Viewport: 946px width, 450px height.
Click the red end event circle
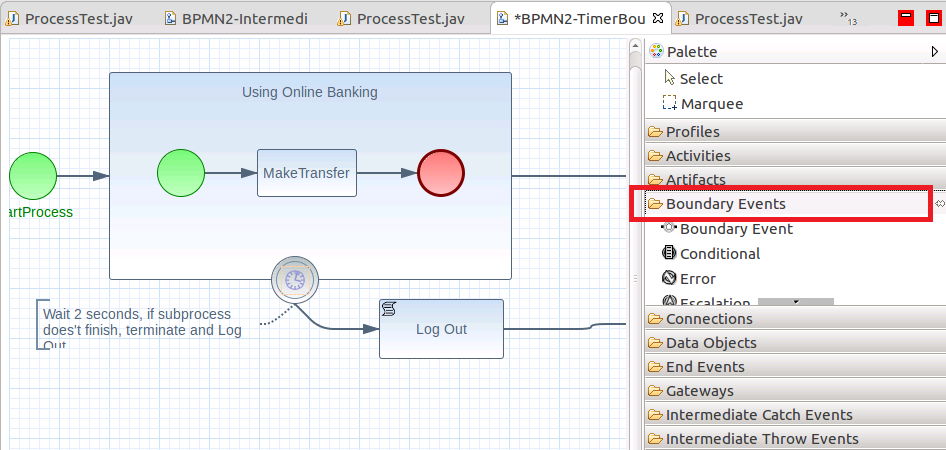pos(441,174)
